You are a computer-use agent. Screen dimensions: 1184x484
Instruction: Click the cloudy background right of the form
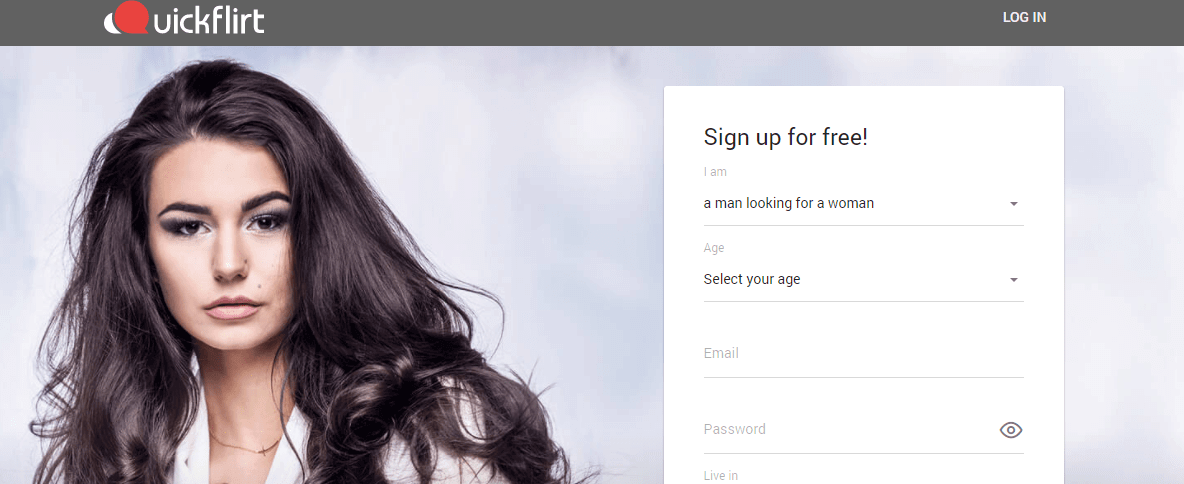click(1125, 264)
